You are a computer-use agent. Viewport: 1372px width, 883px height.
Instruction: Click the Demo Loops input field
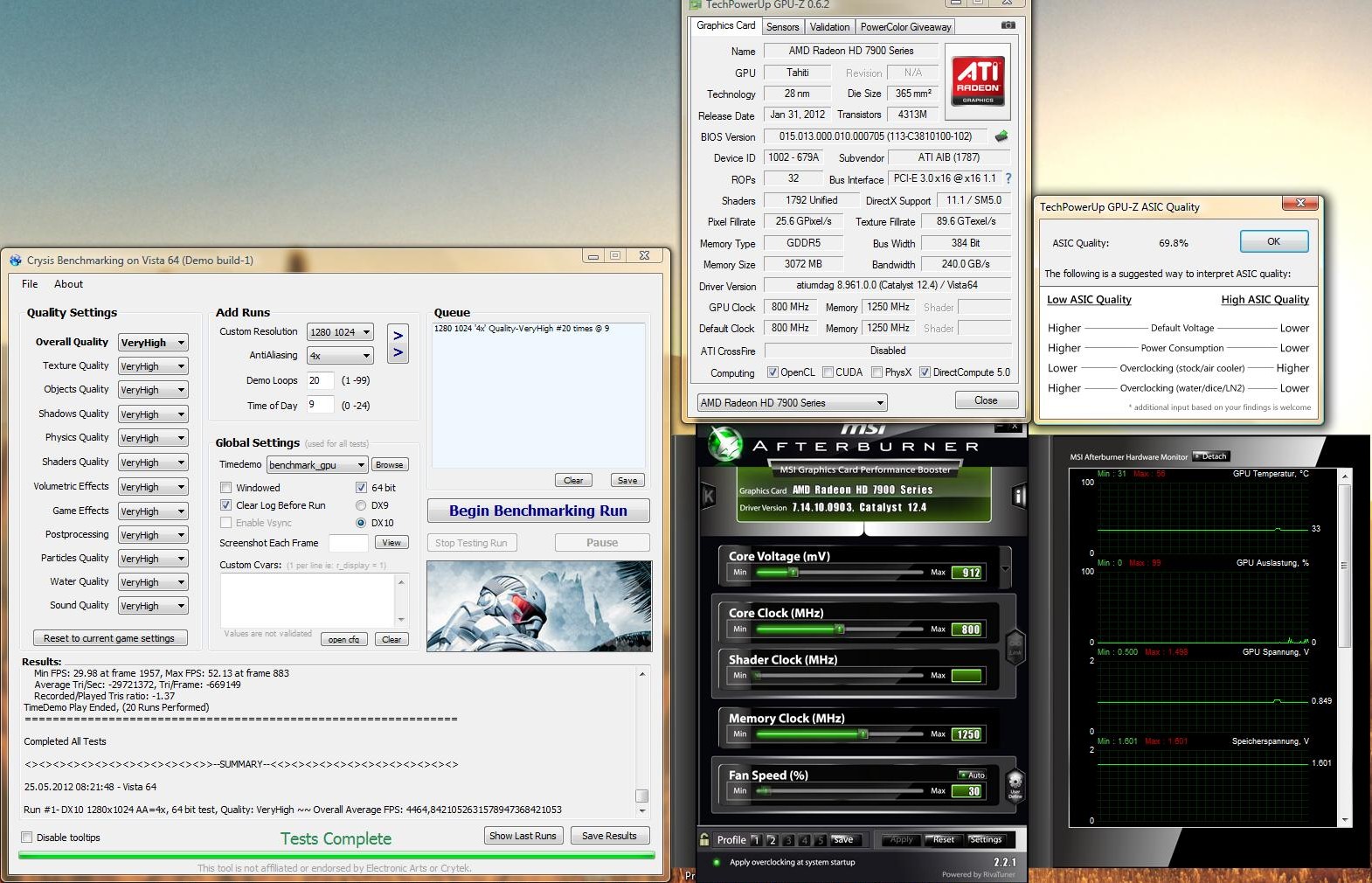coord(321,380)
